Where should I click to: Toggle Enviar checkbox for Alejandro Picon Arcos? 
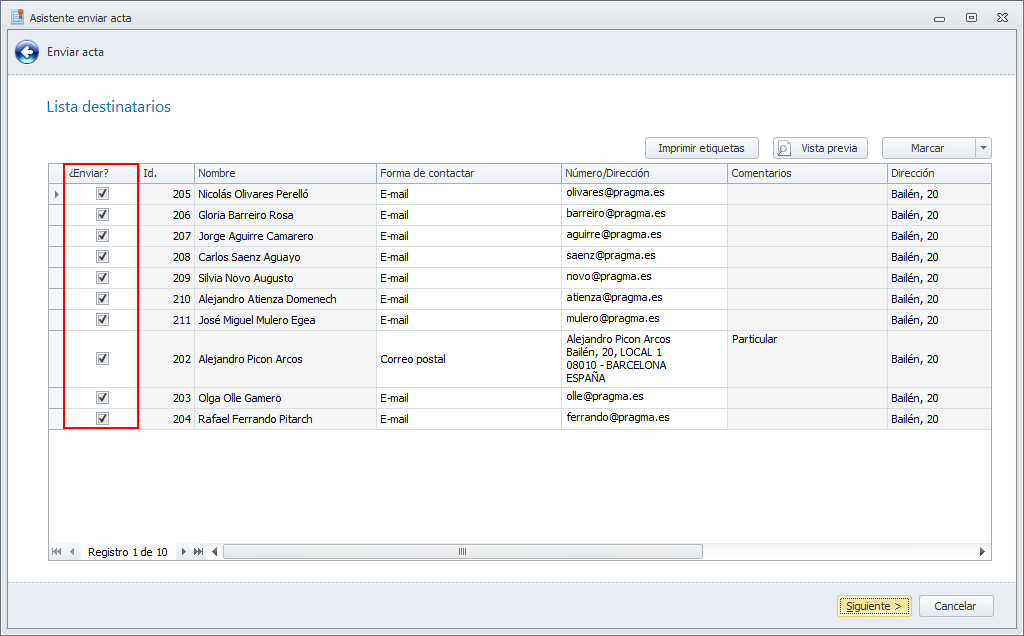102,358
